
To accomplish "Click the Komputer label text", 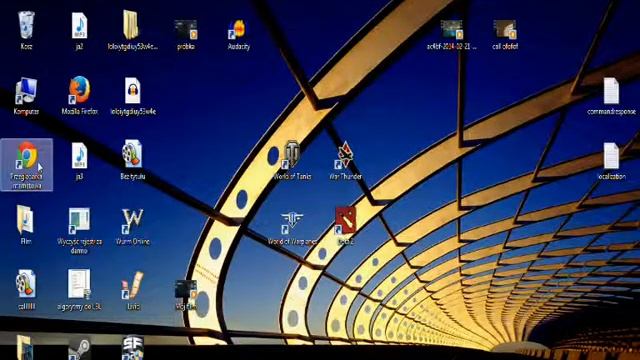I will pos(27,111).
